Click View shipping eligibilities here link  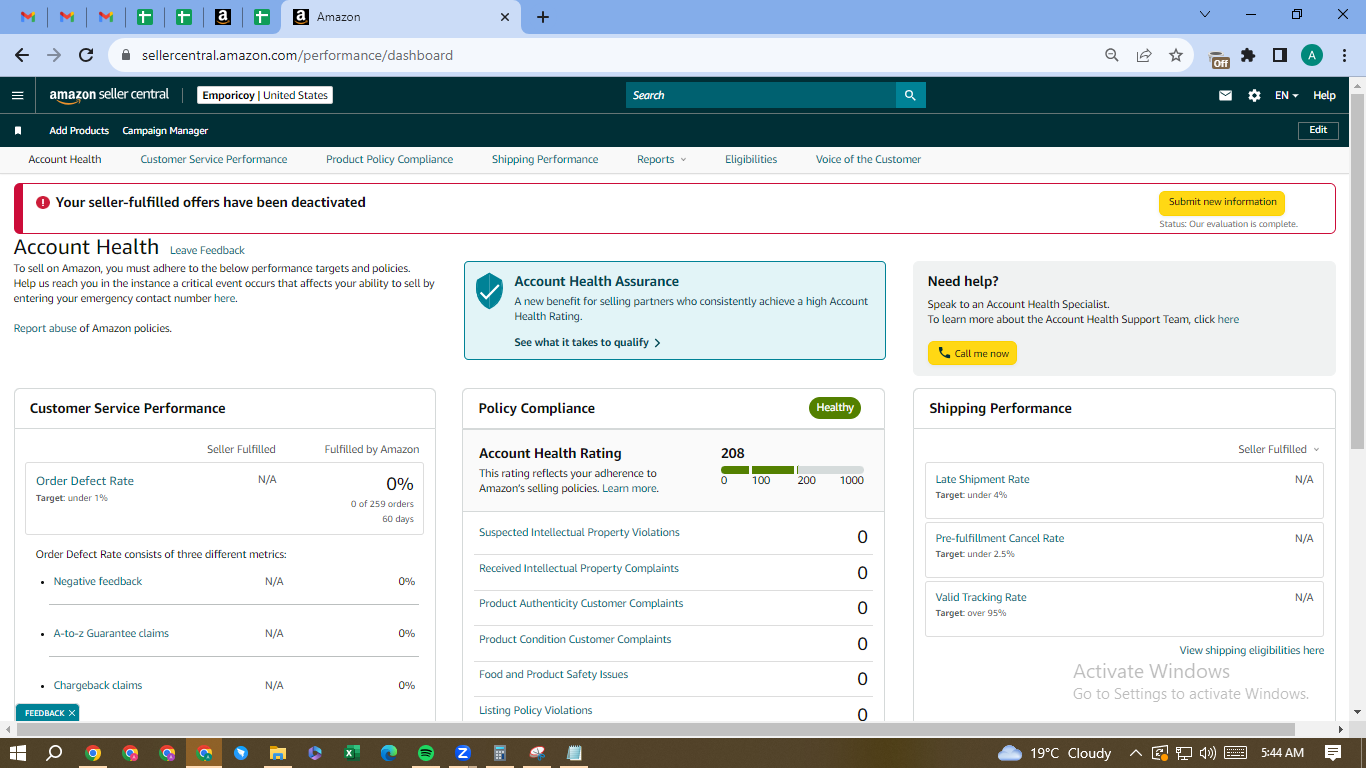coord(1252,650)
